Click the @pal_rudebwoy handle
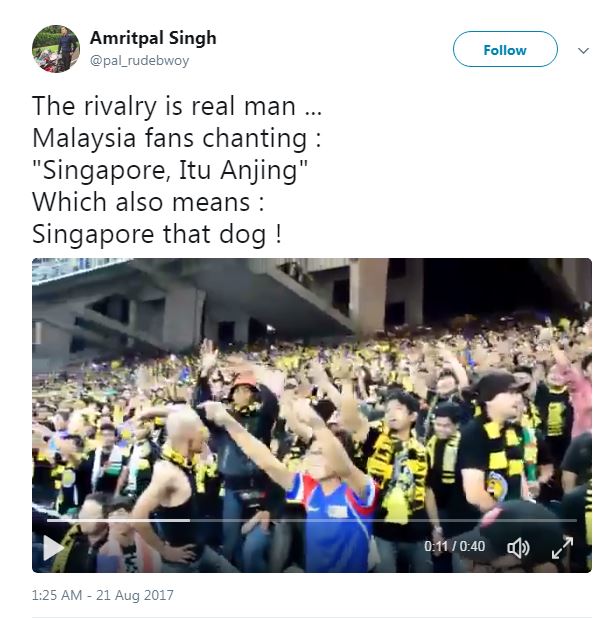The height and width of the screenshot is (618, 612). 140,60
